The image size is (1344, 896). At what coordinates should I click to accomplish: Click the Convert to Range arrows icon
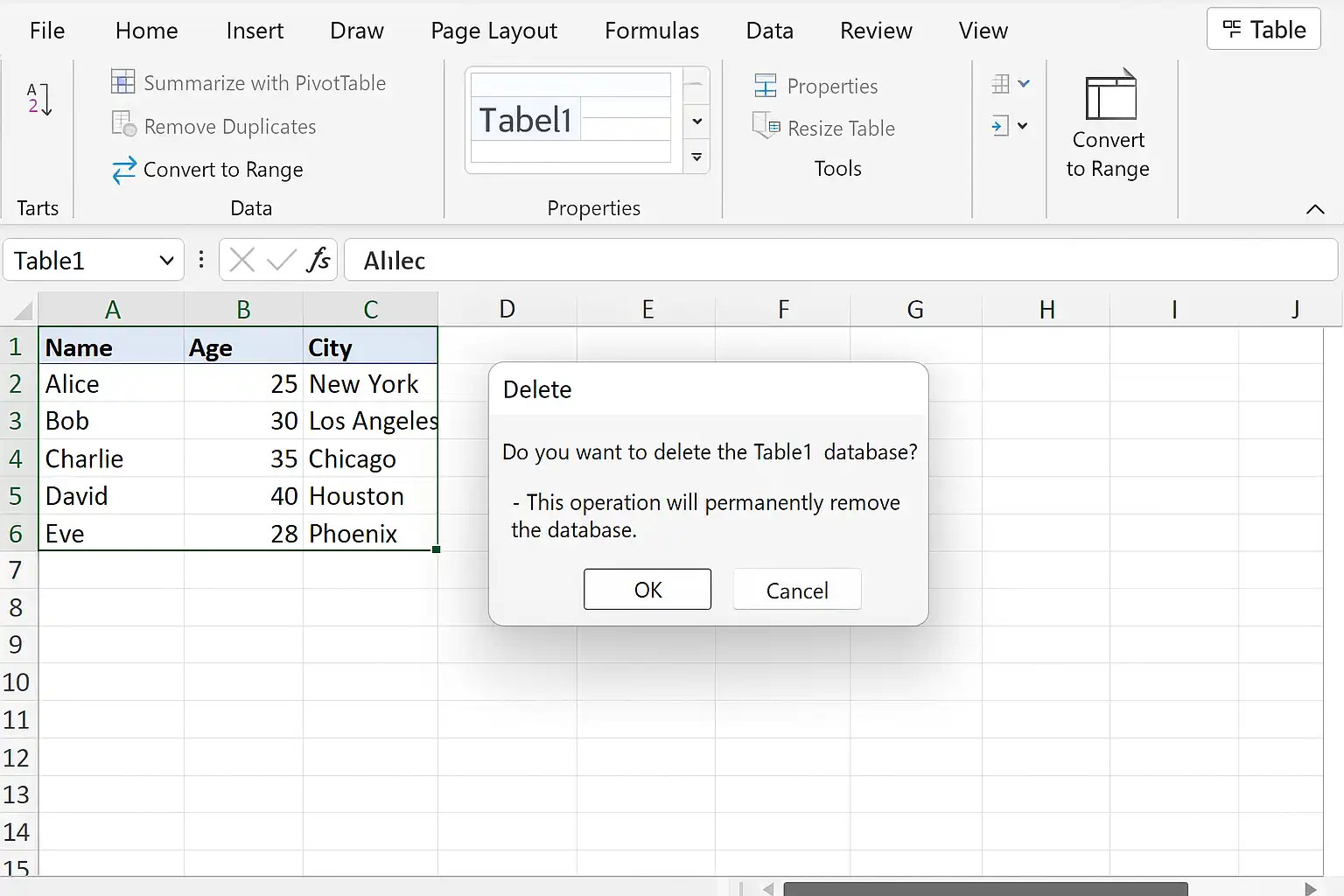pyautogui.click(x=124, y=169)
